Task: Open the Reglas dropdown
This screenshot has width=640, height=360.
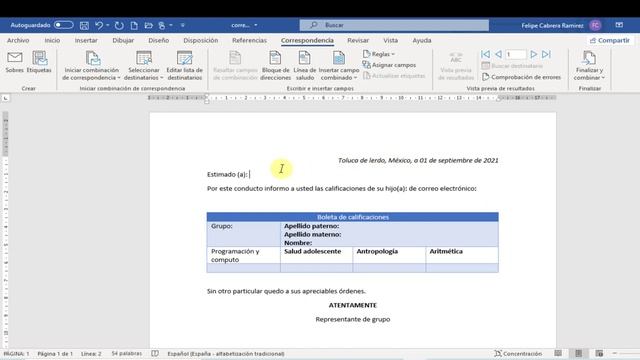Action: [379, 54]
